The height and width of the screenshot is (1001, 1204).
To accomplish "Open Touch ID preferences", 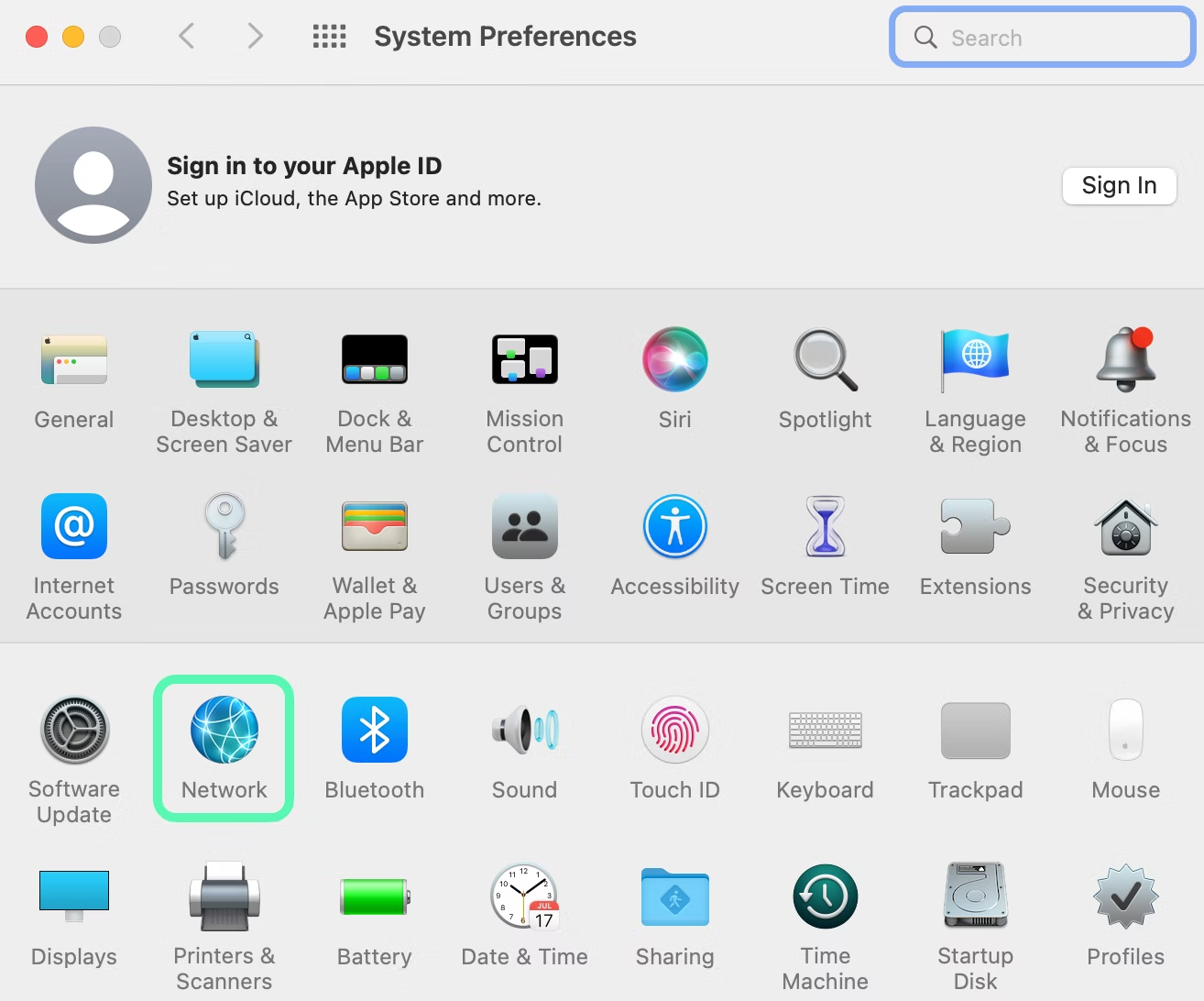I will pyautogui.click(x=674, y=747).
